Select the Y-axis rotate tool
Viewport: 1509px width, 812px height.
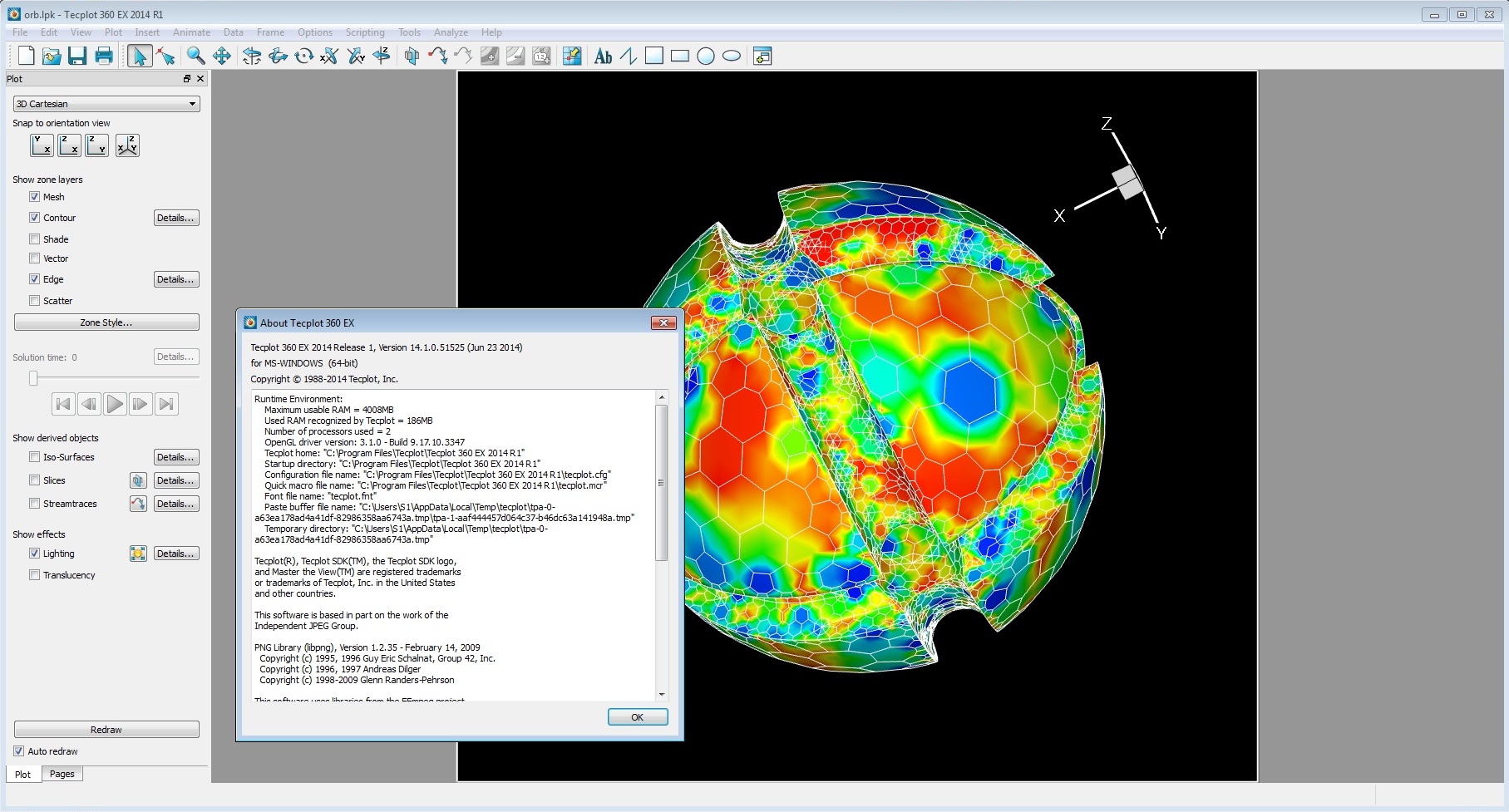[356, 56]
